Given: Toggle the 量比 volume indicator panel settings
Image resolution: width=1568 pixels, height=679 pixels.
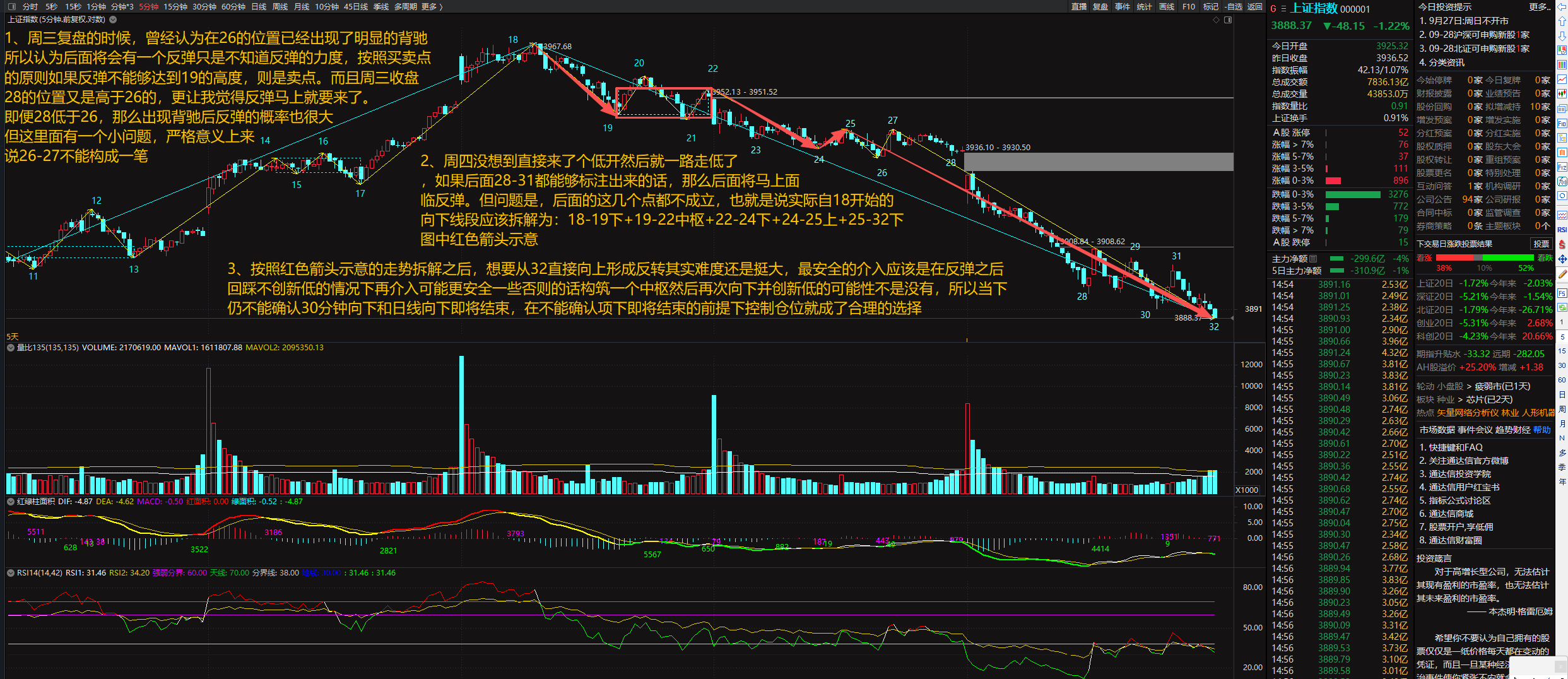Looking at the screenshot, I should 11,347.
